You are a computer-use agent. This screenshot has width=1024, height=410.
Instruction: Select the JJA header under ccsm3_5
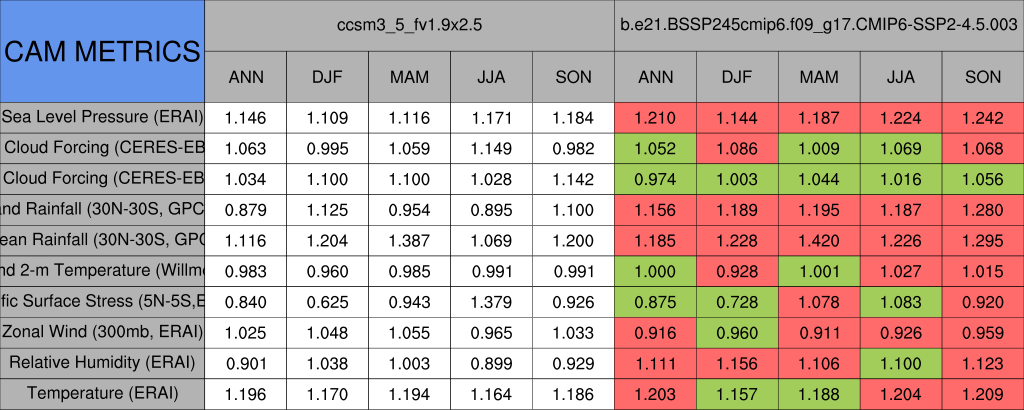tap(491, 77)
